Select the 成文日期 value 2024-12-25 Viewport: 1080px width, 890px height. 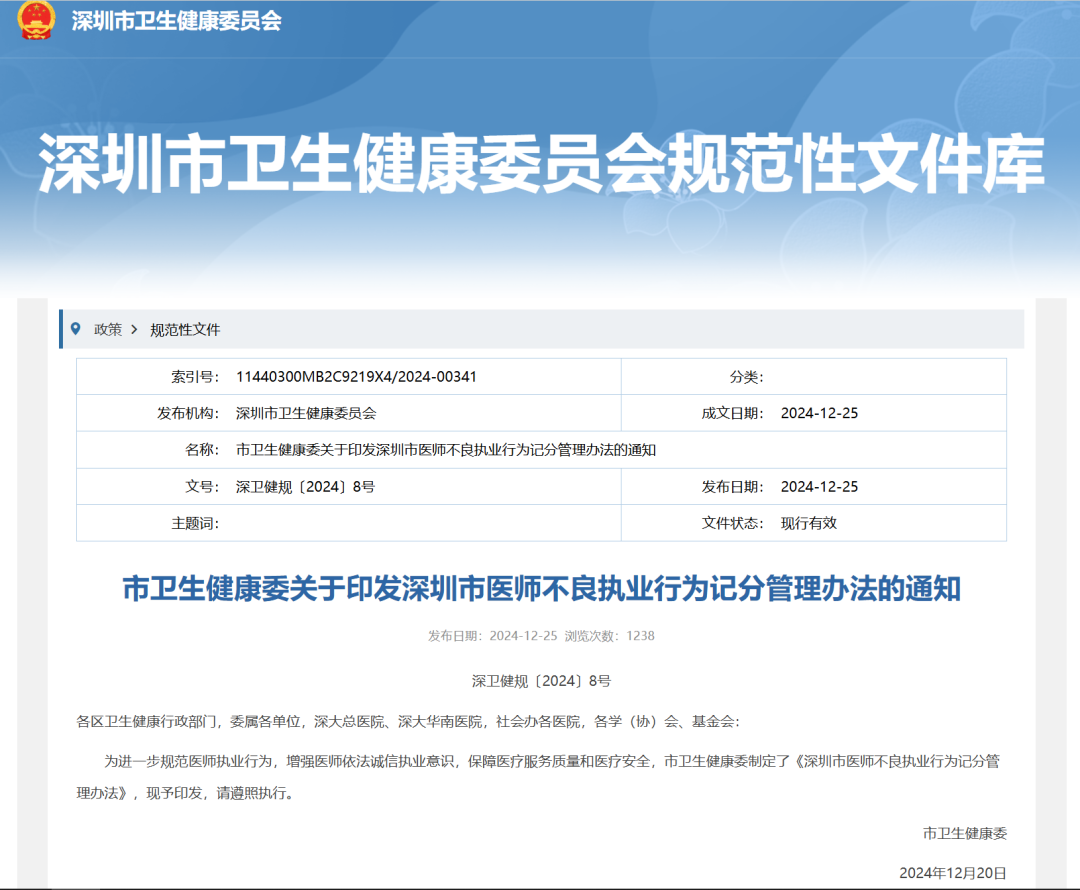820,413
